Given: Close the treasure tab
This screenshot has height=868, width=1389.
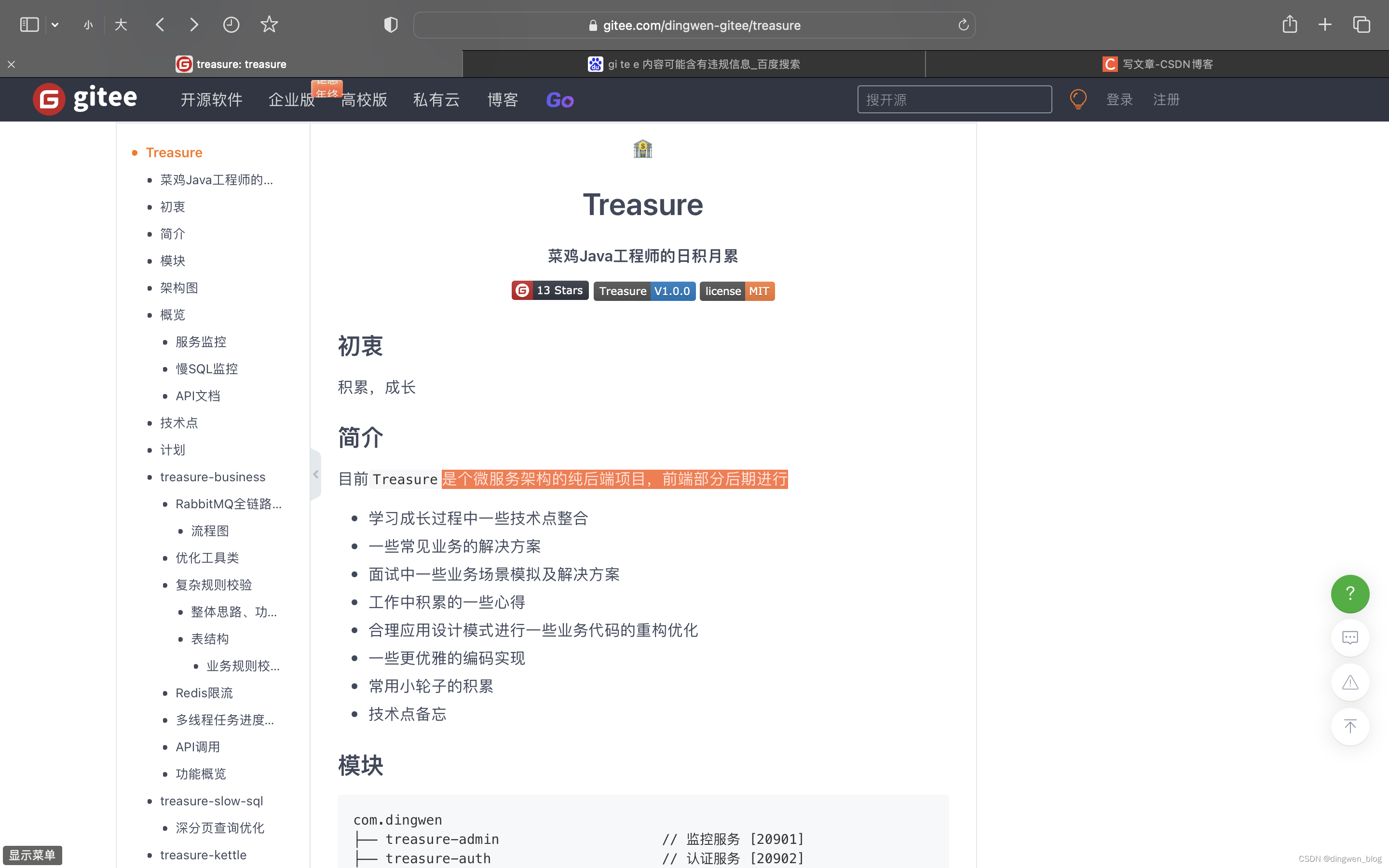Looking at the screenshot, I should pos(12,64).
